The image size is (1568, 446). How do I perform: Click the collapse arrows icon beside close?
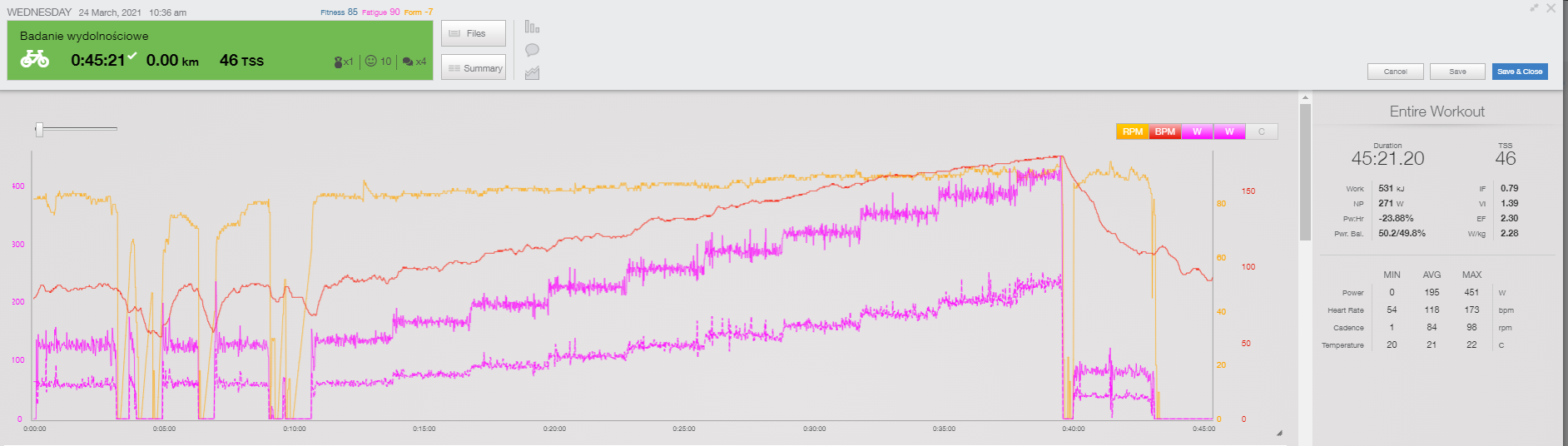tap(1534, 7)
